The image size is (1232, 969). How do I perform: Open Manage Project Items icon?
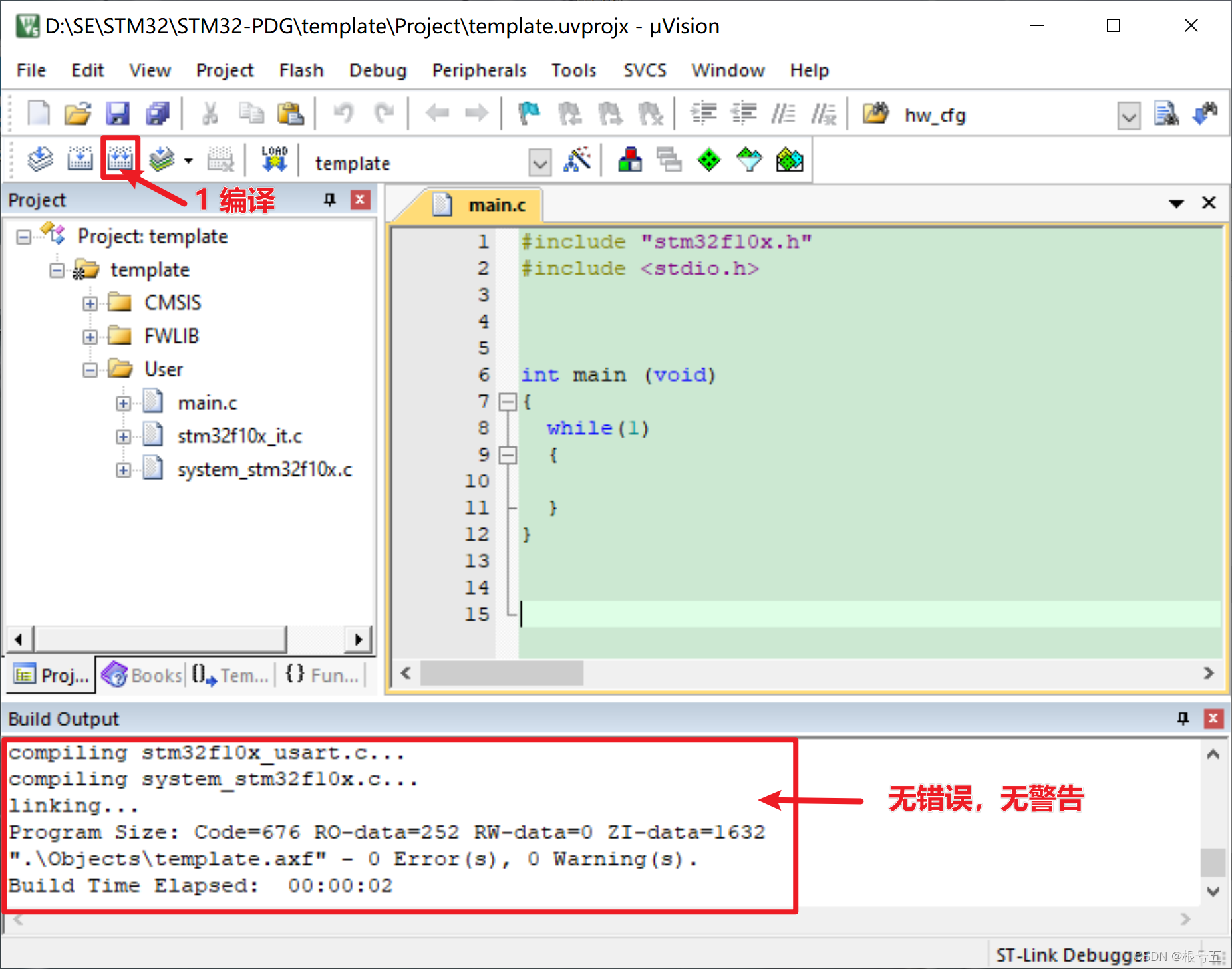tap(629, 160)
